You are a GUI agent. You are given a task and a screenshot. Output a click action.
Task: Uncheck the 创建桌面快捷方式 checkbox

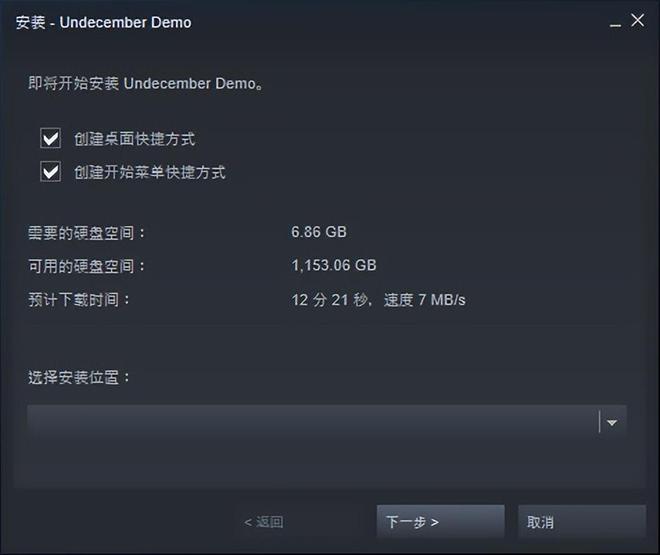tap(51, 138)
